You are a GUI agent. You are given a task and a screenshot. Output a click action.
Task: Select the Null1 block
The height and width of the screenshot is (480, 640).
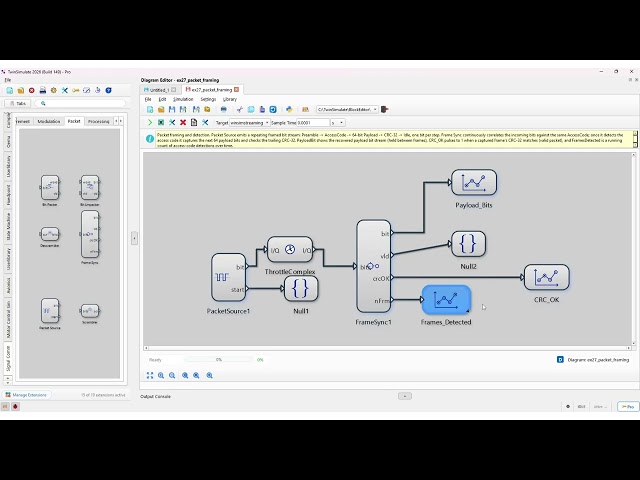click(301, 289)
